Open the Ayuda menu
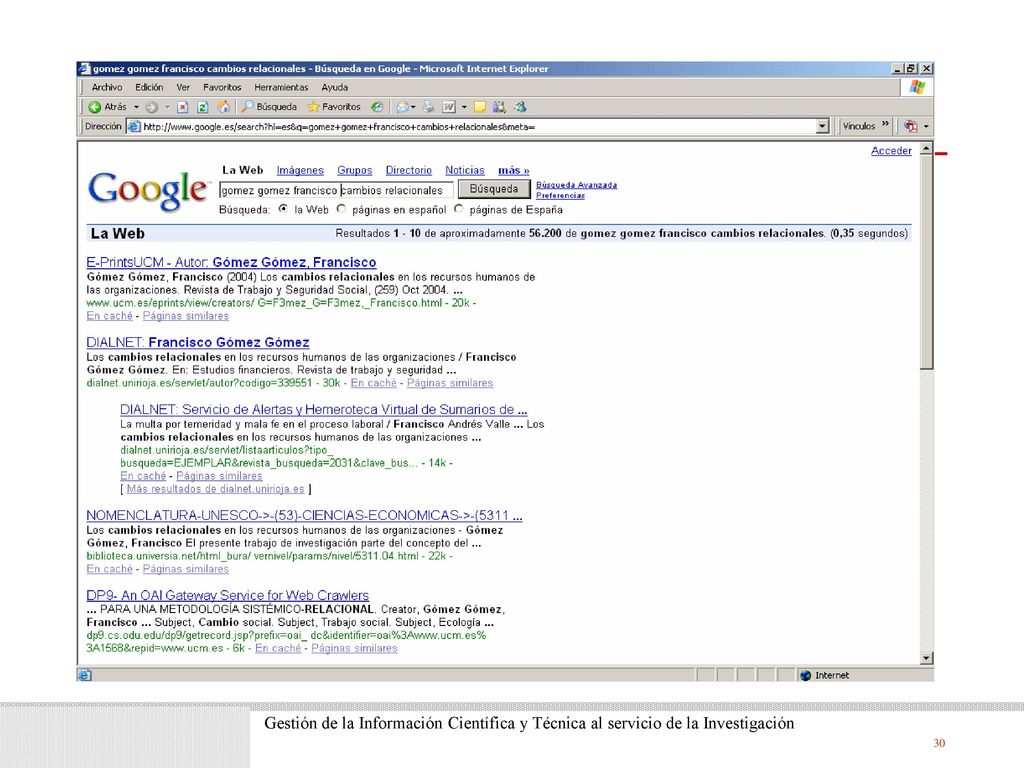 [x=334, y=87]
